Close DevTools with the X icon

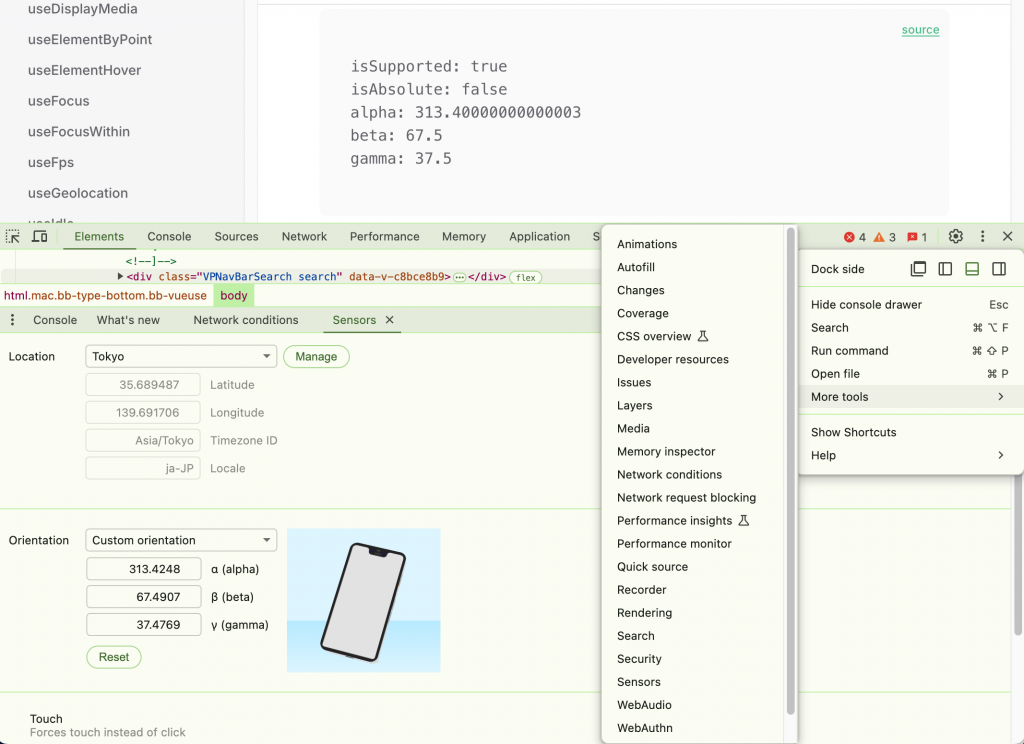[1008, 236]
